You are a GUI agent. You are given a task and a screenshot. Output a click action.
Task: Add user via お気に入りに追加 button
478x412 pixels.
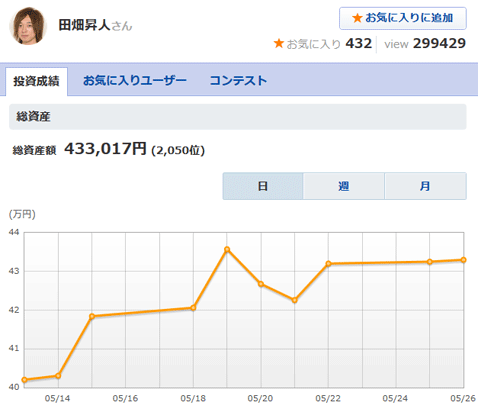[x=403, y=18]
